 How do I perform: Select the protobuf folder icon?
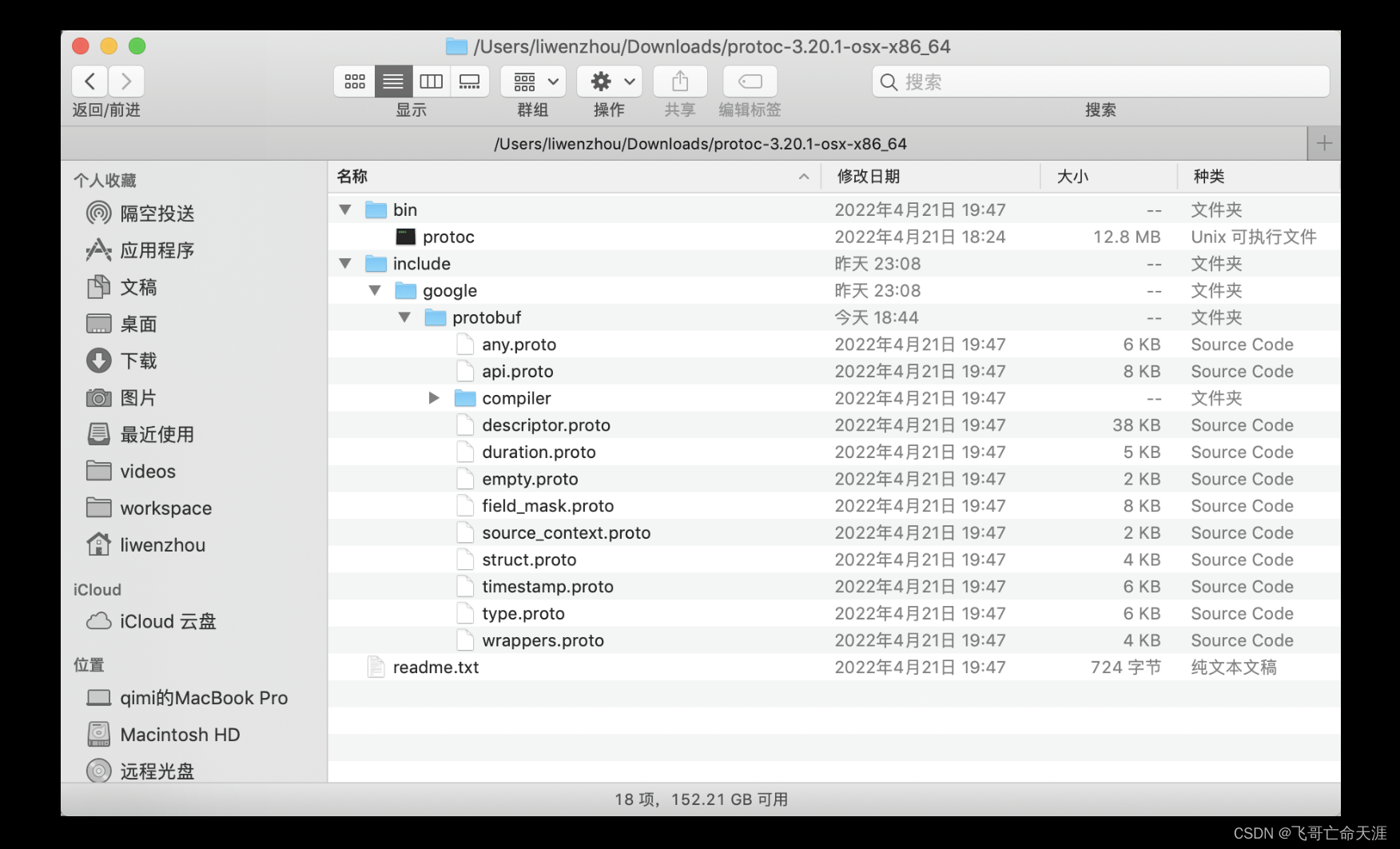(436, 317)
